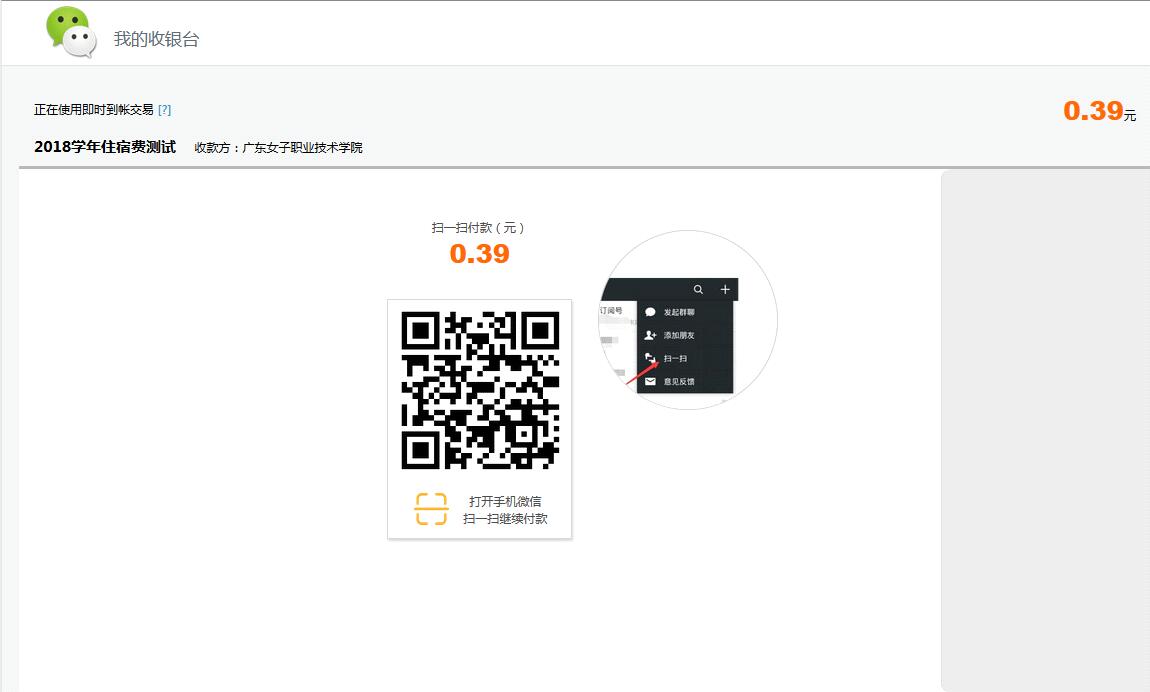The height and width of the screenshot is (692, 1150).
Task: Click the payment QR code
Action: coord(480,390)
